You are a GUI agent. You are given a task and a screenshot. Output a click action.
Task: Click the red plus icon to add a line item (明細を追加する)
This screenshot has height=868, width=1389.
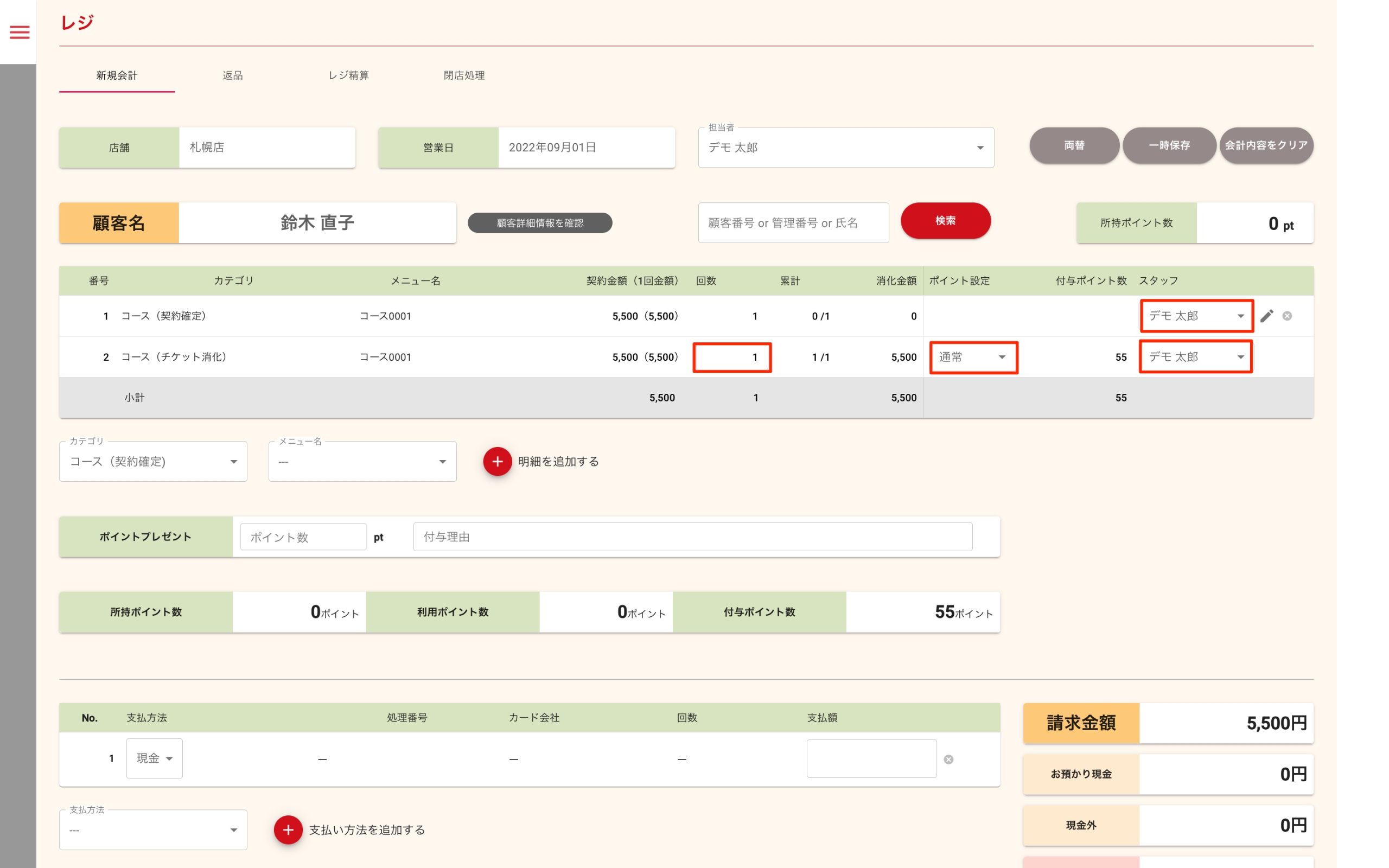[497, 462]
